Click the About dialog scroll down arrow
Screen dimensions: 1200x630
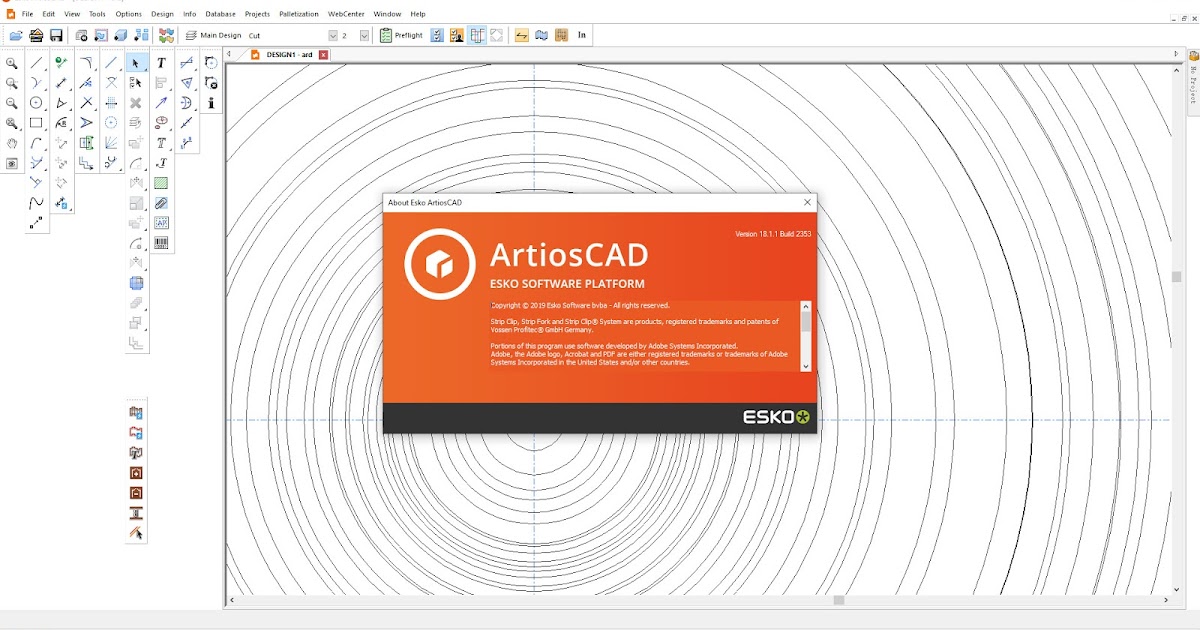click(806, 366)
